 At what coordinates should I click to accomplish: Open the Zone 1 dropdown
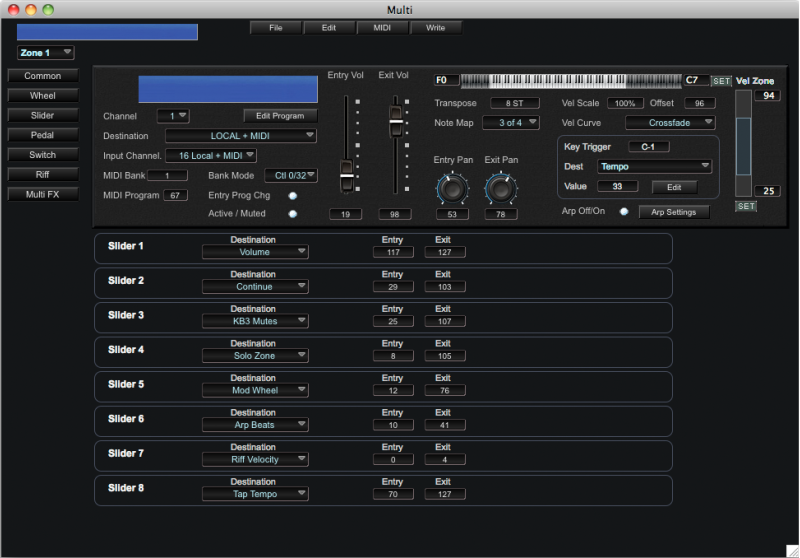(46, 52)
